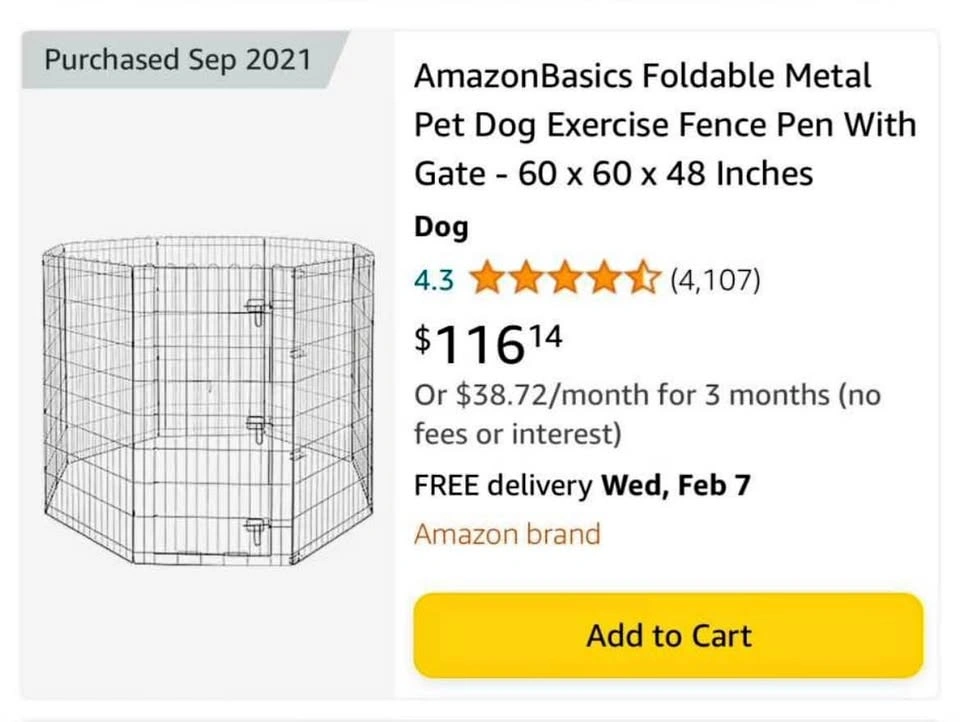Click the half-filled fifth rating star
960x722 pixels.
[642, 279]
